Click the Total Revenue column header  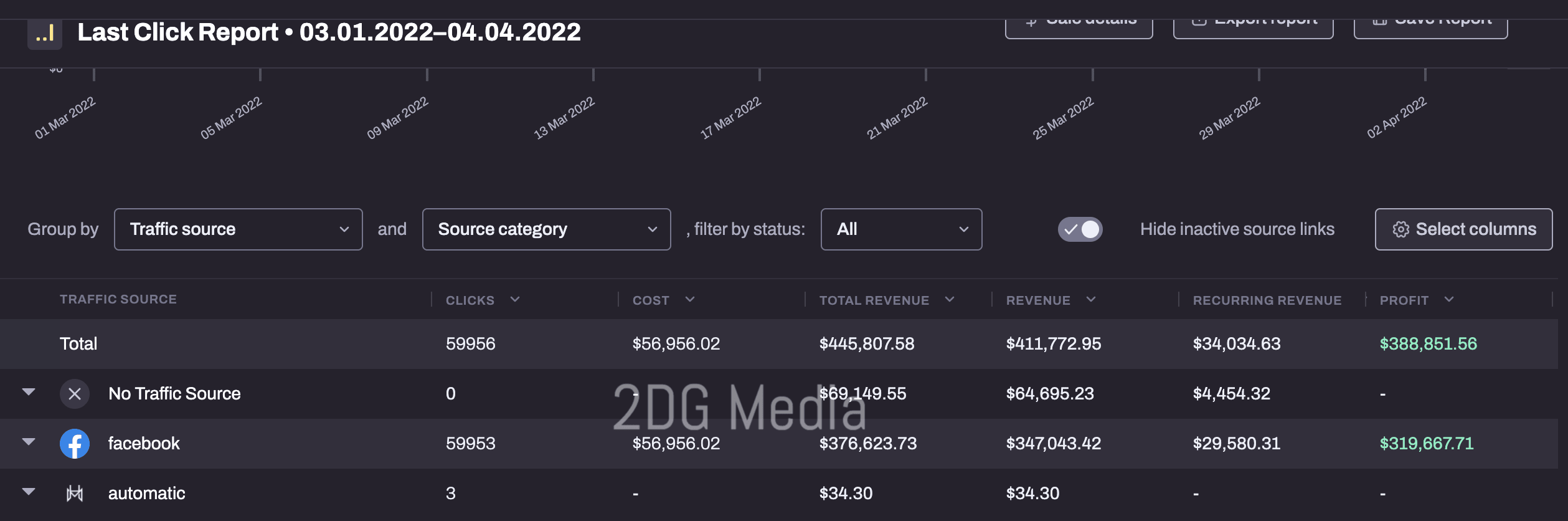(x=874, y=300)
